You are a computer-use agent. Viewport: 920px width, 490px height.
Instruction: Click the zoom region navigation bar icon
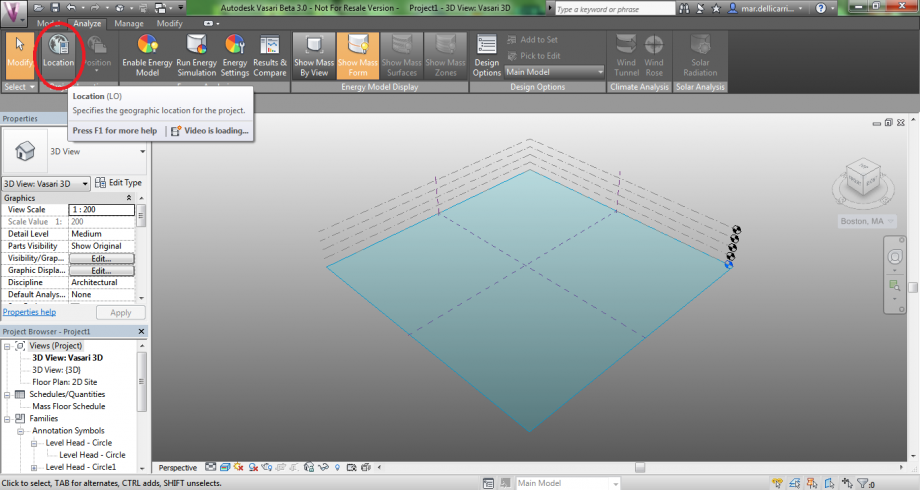tap(894, 285)
